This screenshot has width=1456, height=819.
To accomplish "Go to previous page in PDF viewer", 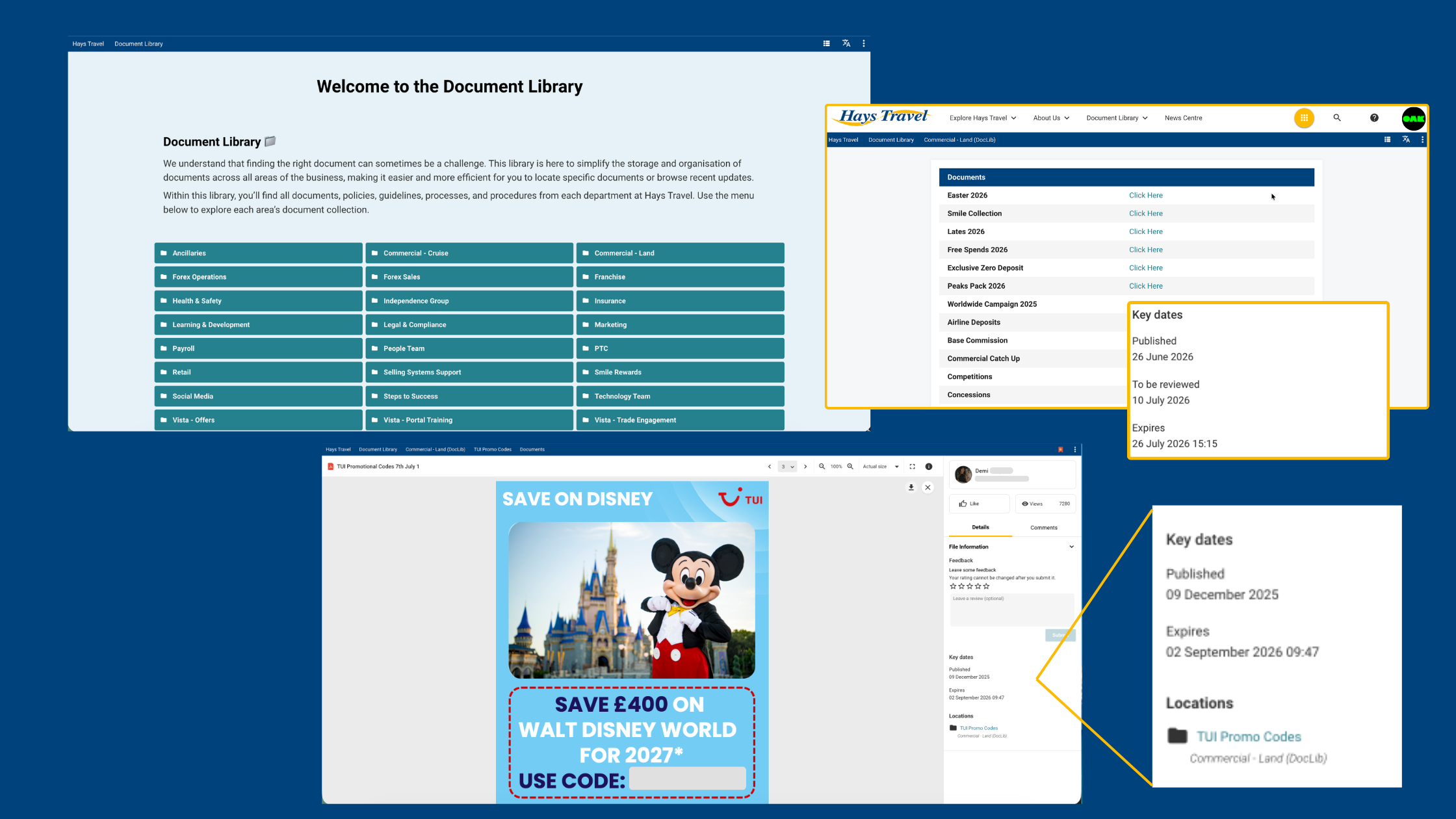I will [770, 467].
